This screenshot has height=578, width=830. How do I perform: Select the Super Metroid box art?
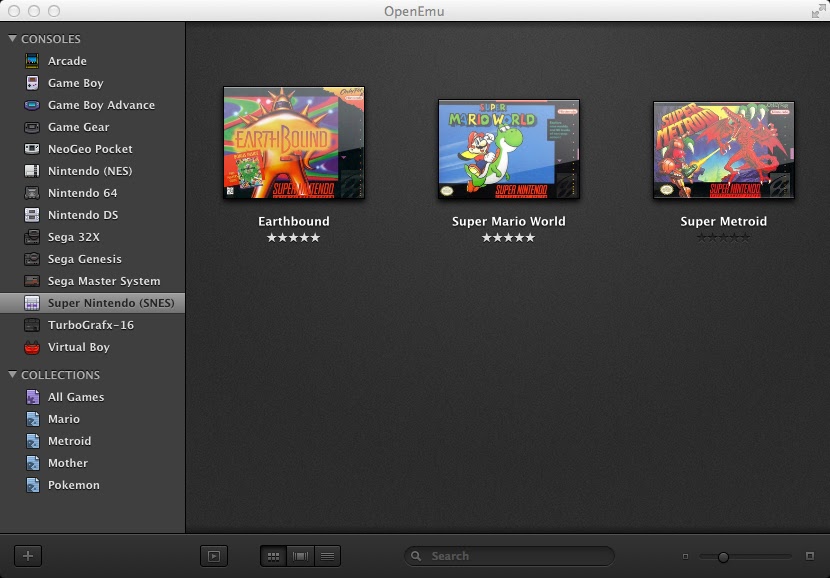[724, 150]
